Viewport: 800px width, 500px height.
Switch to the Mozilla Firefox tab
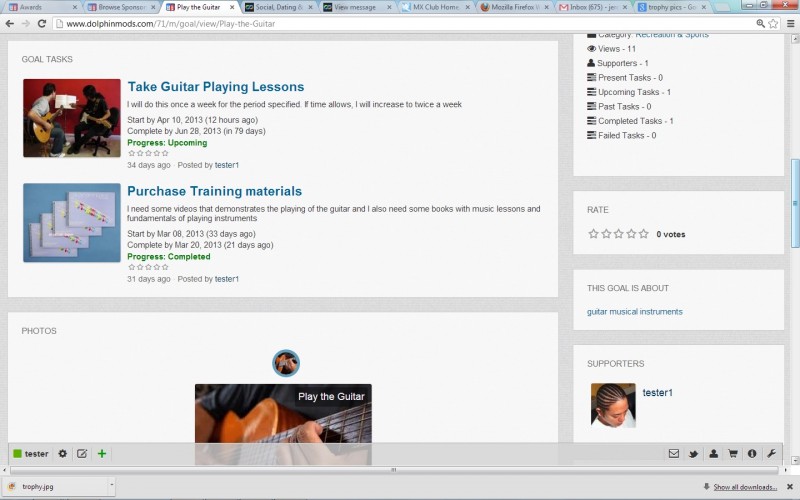pos(514,7)
